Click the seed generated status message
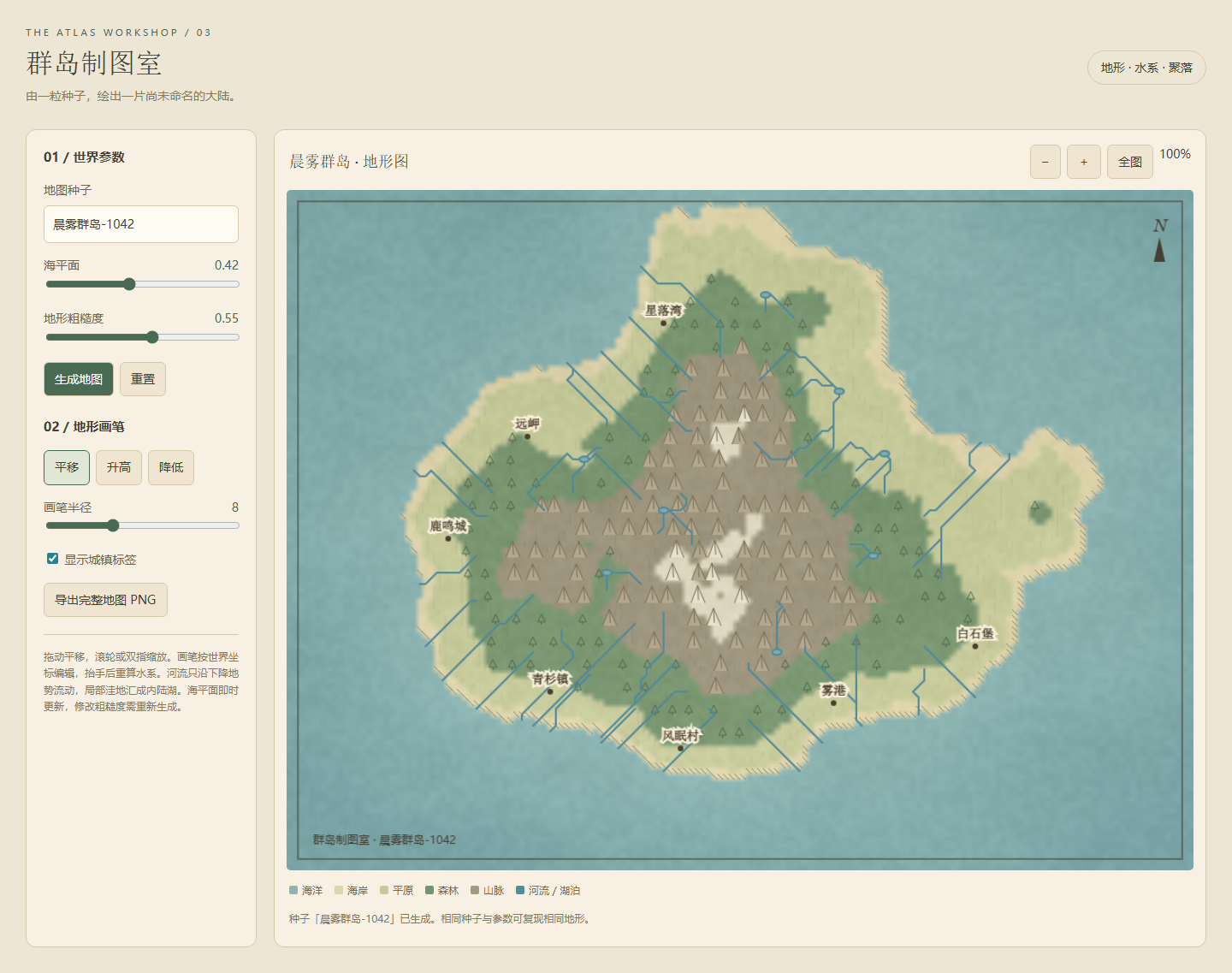 click(440, 919)
